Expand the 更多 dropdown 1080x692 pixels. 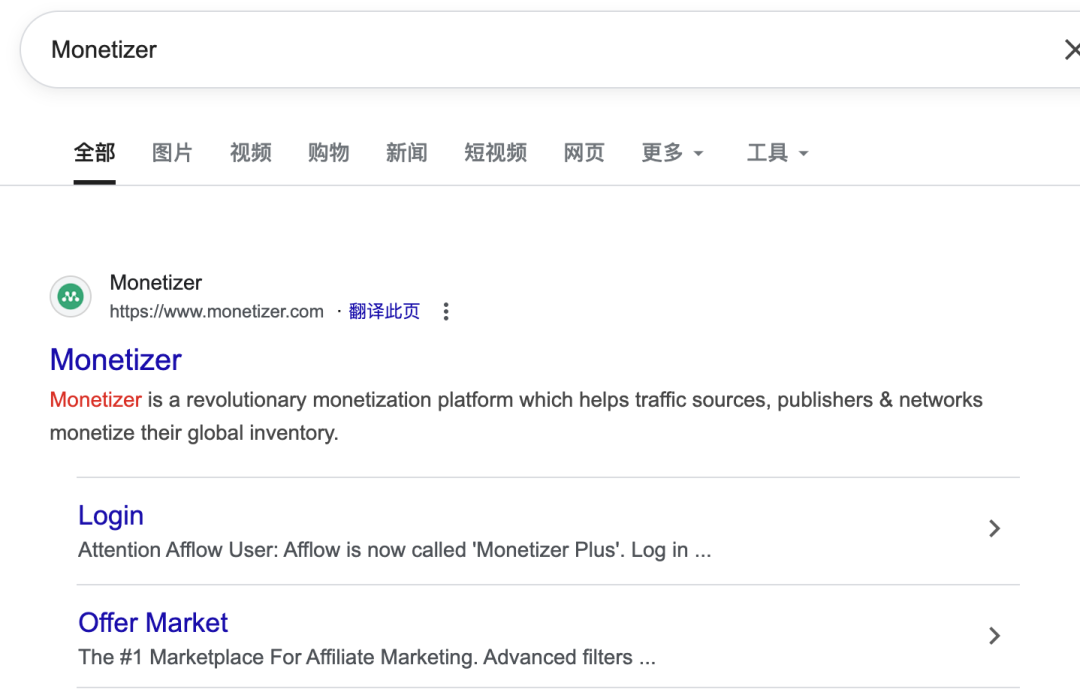point(672,153)
